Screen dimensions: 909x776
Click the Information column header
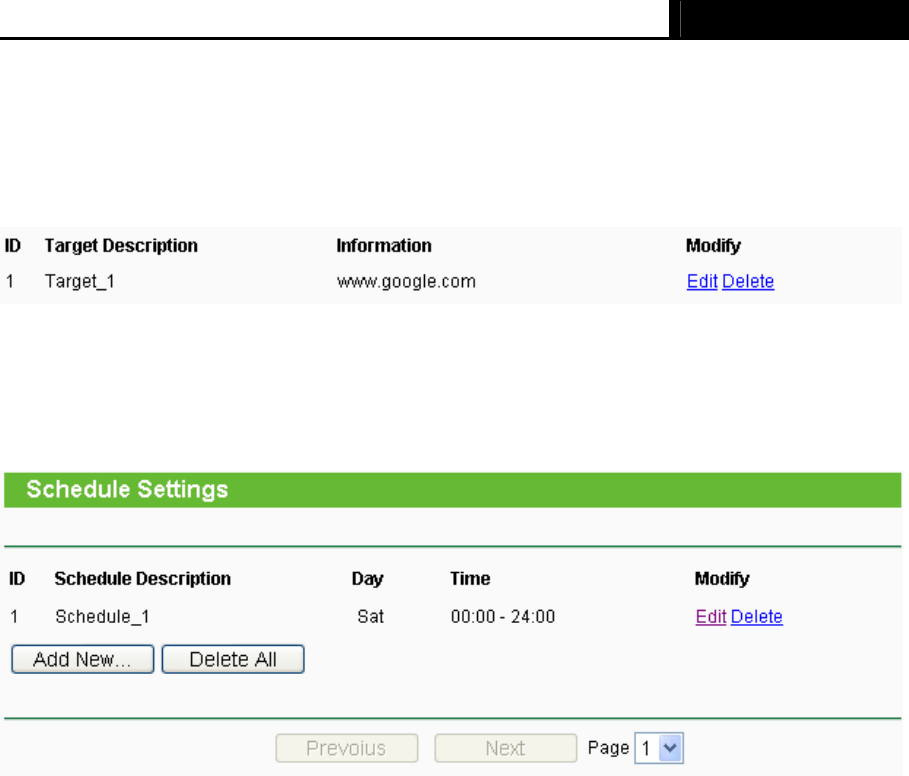[384, 246]
